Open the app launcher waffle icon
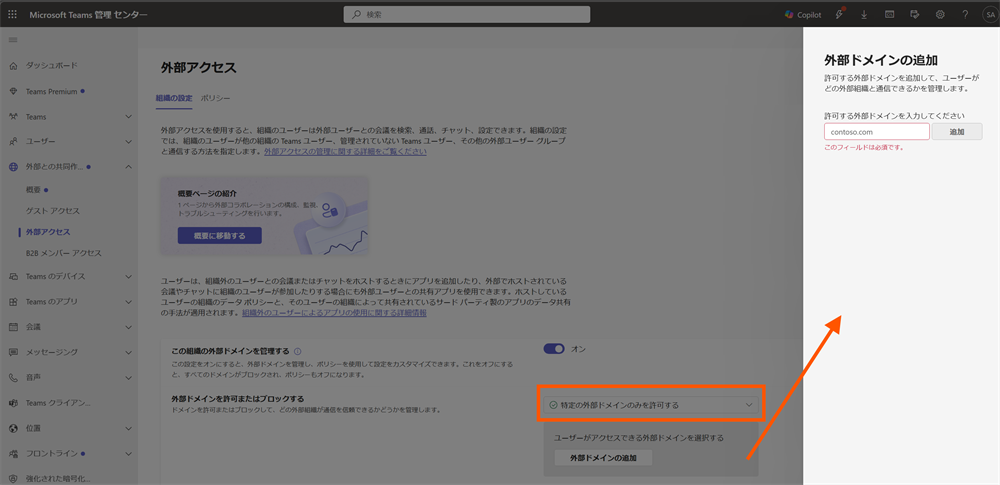 [12, 14]
